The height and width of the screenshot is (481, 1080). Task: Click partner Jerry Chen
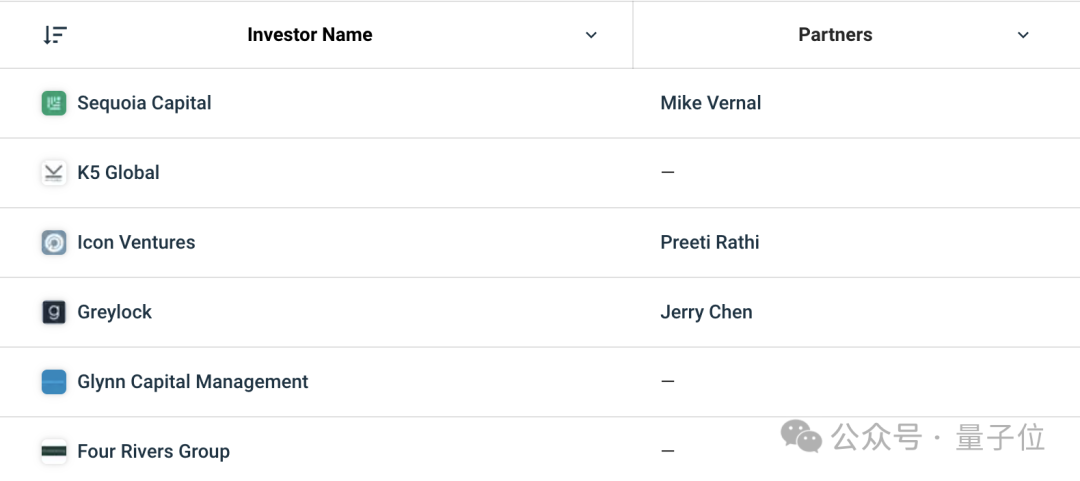tap(707, 312)
